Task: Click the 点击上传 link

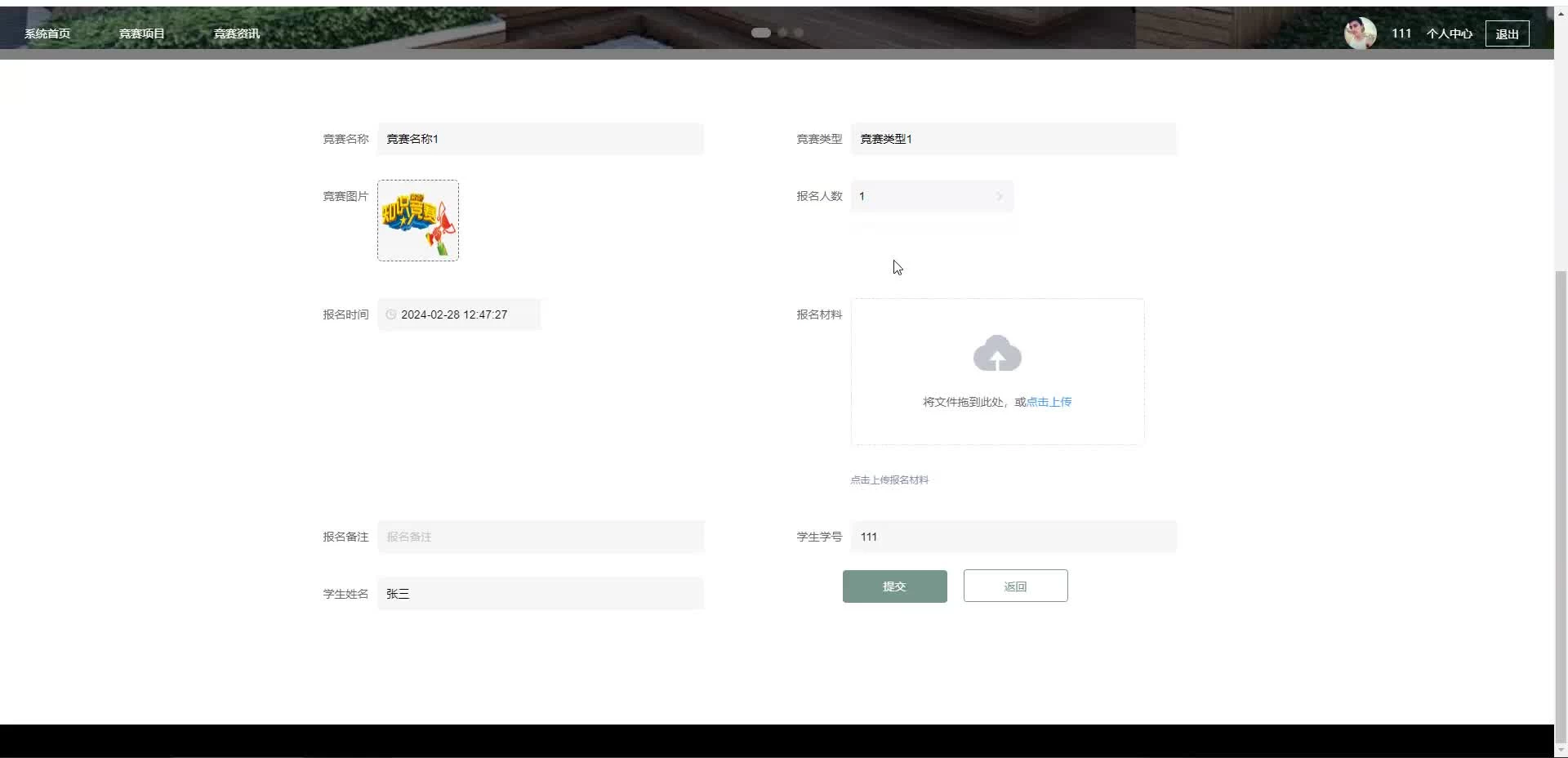Action: pyautogui.click(x=1049, y=402)
